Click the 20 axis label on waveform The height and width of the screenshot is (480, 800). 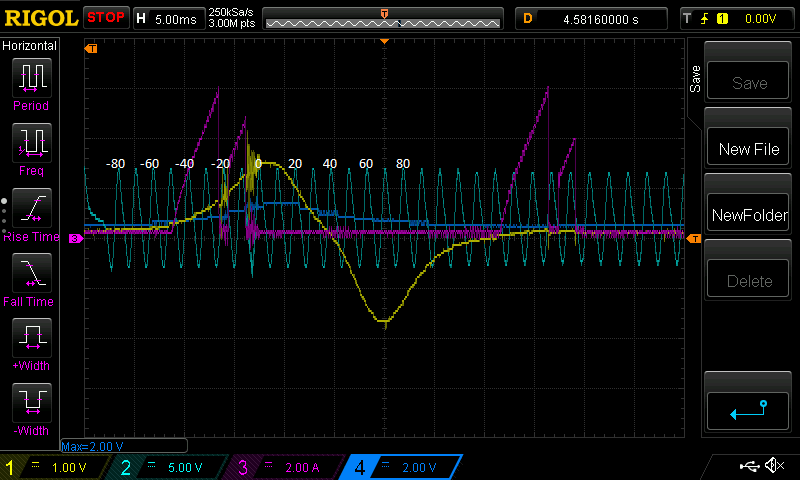[295, 164]
